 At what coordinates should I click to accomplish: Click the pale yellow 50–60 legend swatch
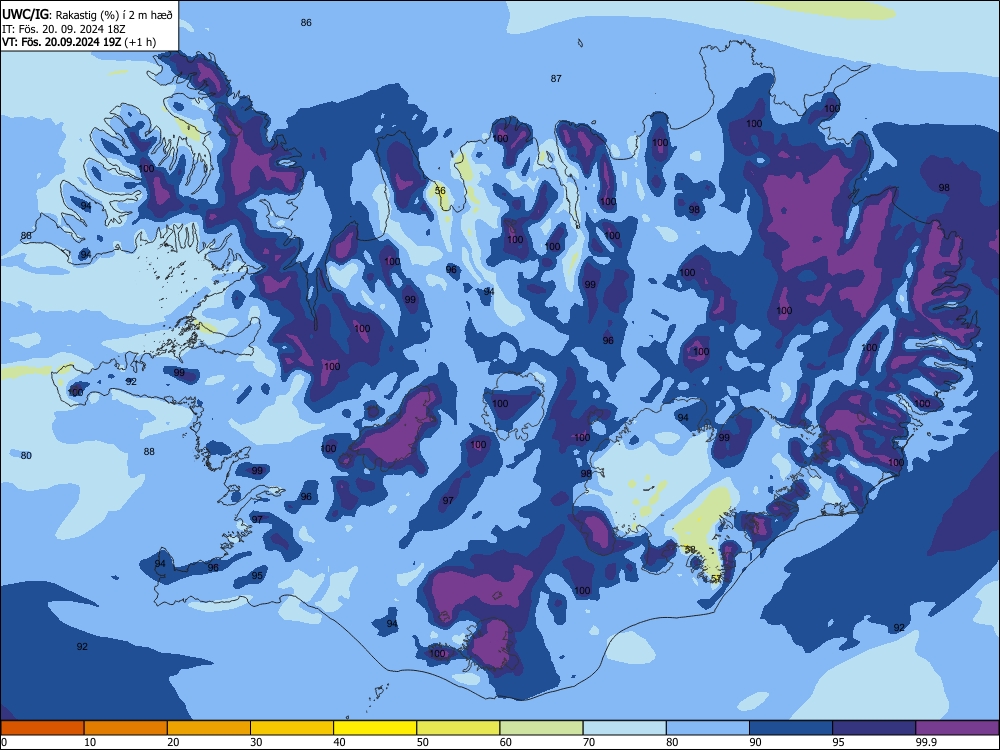(459, 728)
